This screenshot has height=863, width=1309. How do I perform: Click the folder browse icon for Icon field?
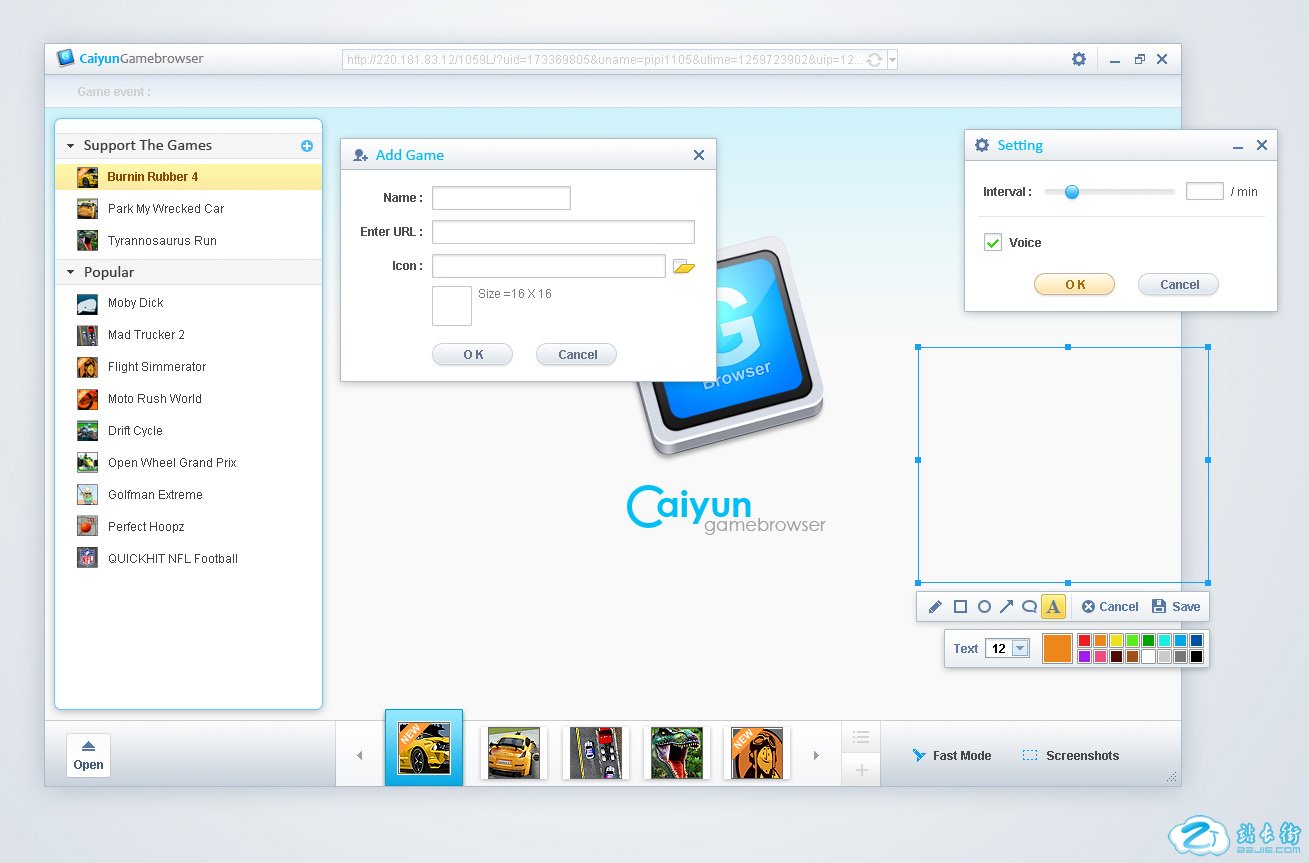[684, 267]
